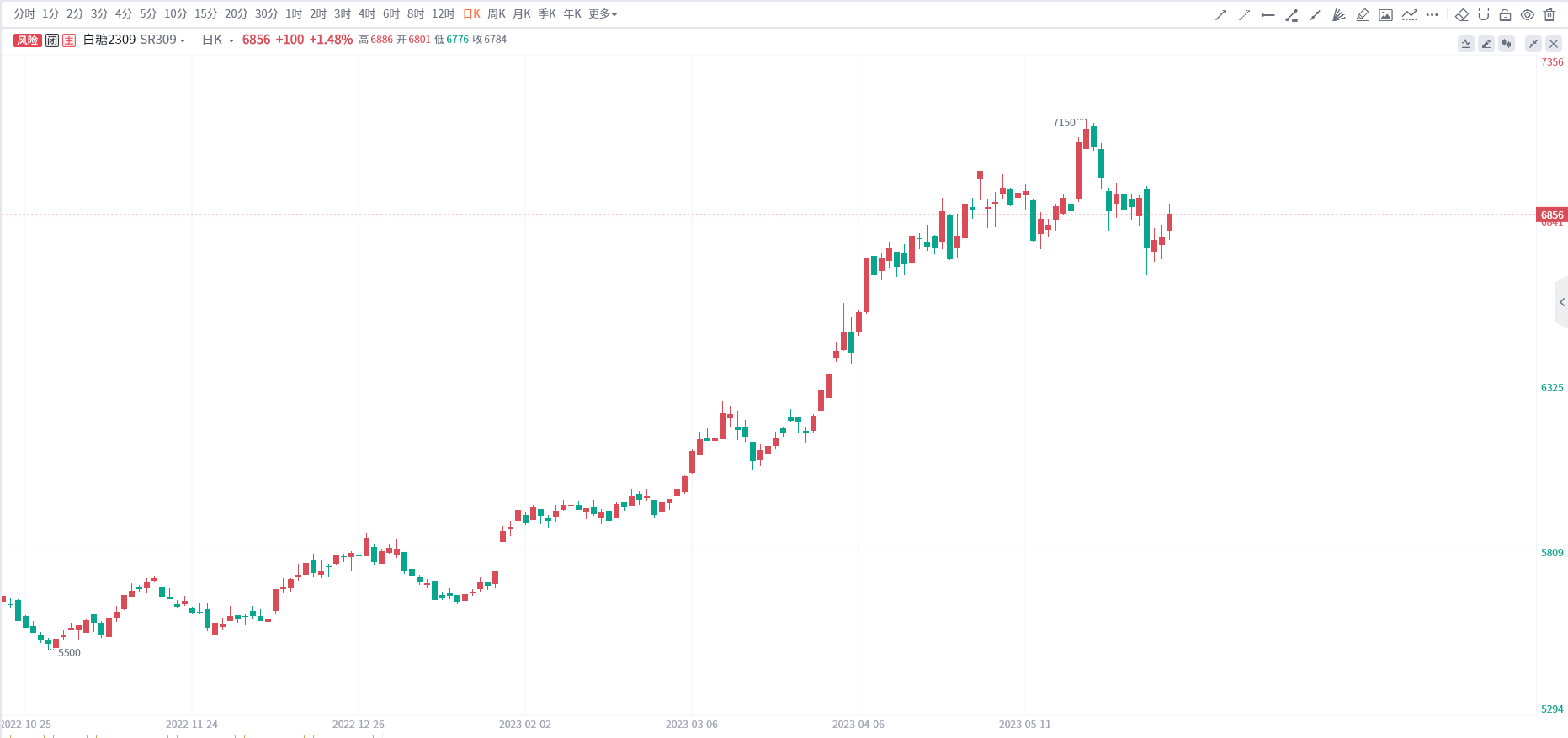The height and width of the screenshot is (738, 1568).
Task: Switch to the 2时 timeframe
Action: (x=318, y=14)
